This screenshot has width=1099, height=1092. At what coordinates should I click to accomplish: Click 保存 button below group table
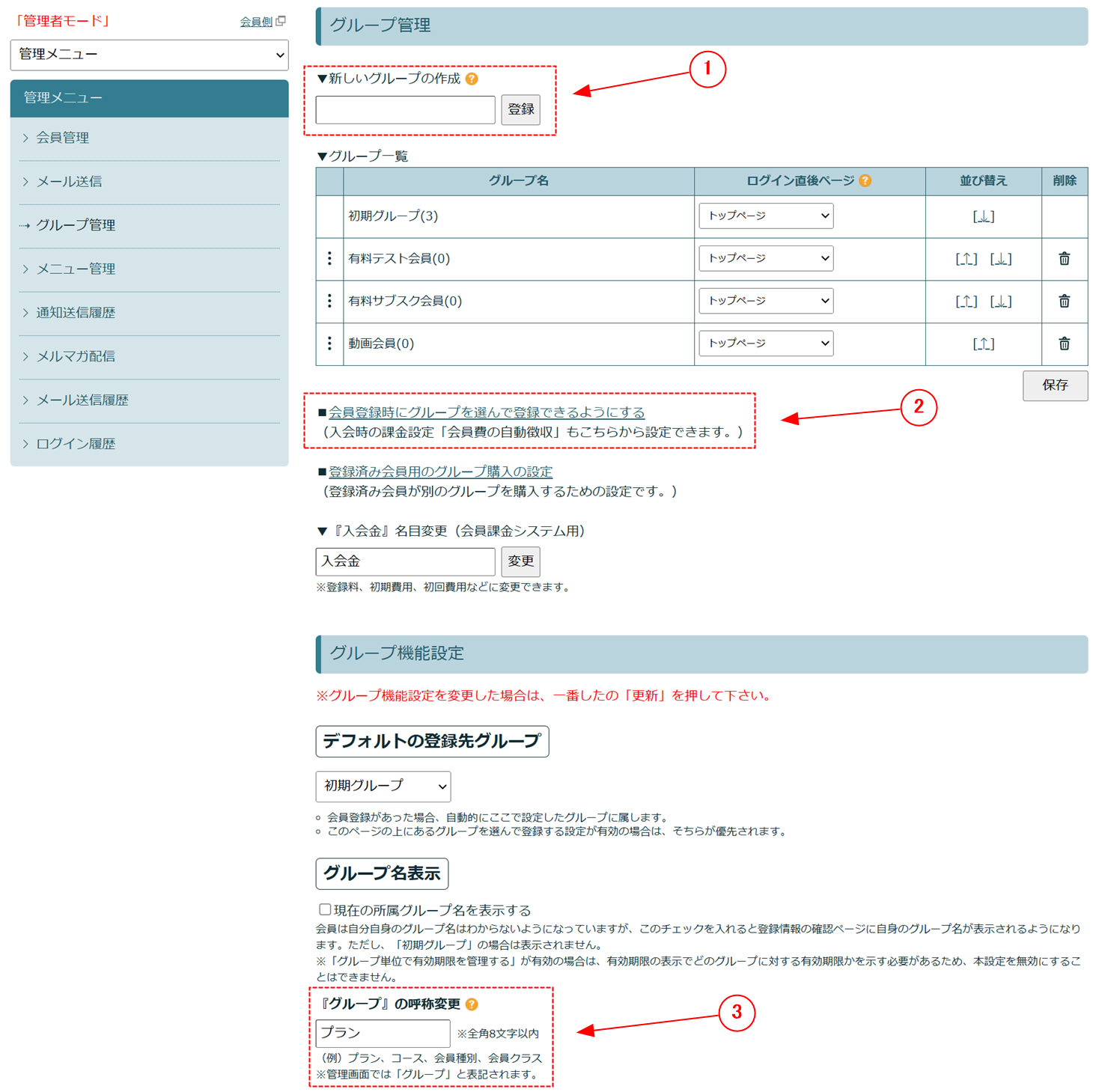[x=1055, y=385]
